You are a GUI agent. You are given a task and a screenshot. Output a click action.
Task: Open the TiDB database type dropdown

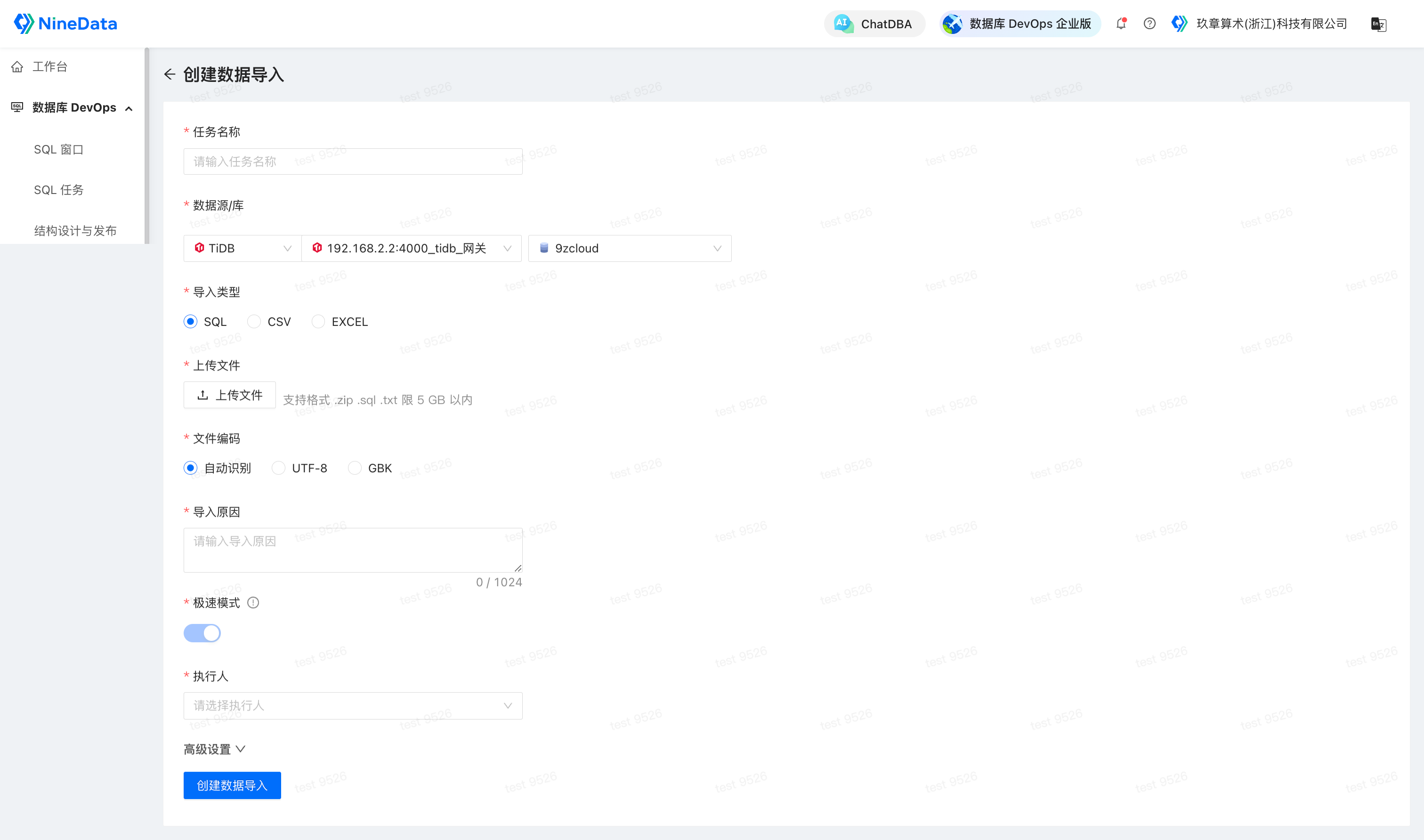pyautogui.click(x=242, y=249)
